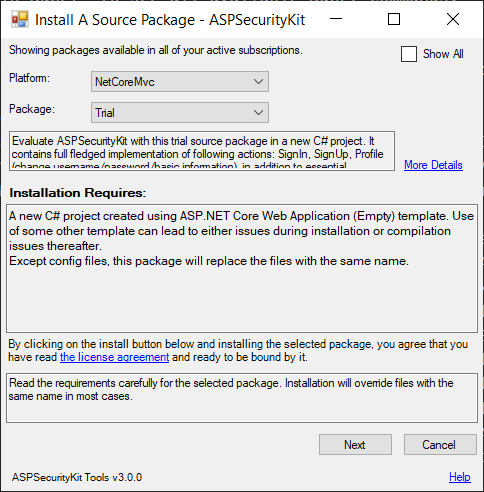Close the Install A Source Package dialog
The image size is (484, 492).
(453, 19)
